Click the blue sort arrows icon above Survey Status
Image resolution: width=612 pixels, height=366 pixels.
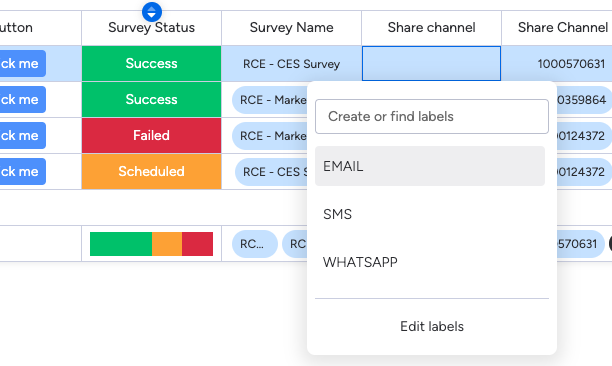(x=152, y=12)
